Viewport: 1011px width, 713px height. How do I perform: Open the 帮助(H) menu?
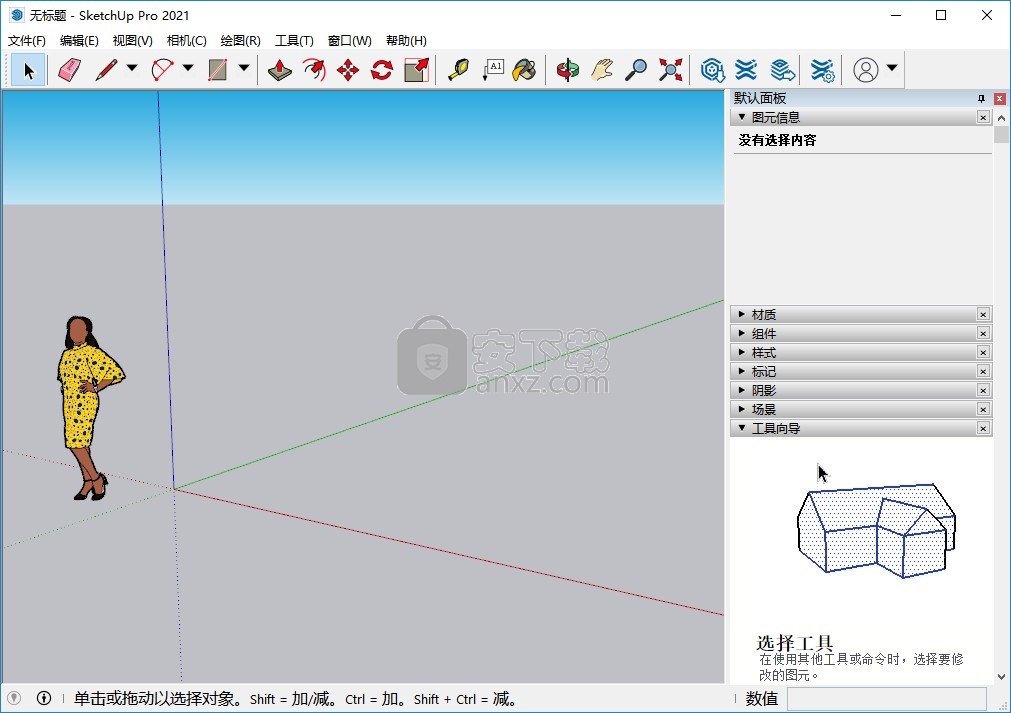[x=406, y=41]
